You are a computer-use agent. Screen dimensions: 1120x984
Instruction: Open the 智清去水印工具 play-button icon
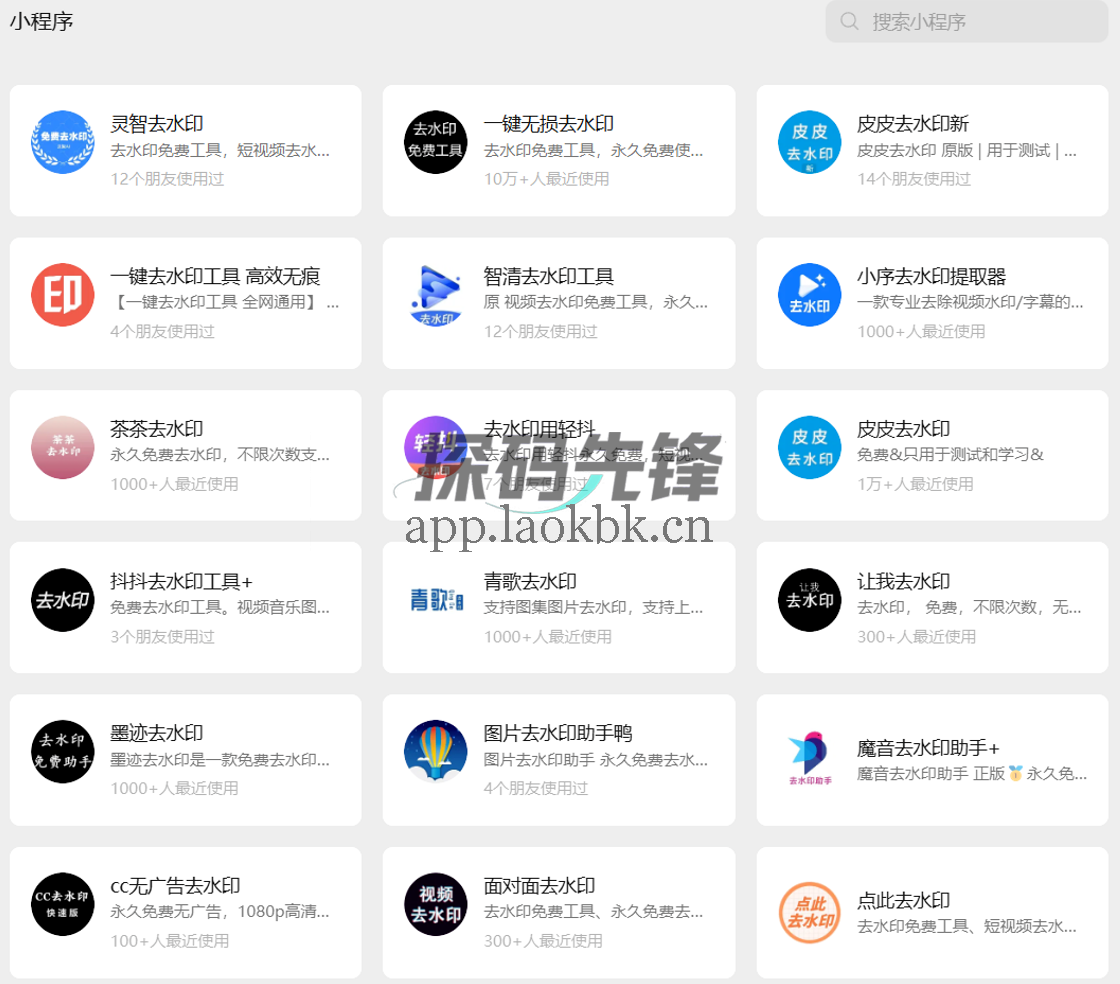pos(436,295)
